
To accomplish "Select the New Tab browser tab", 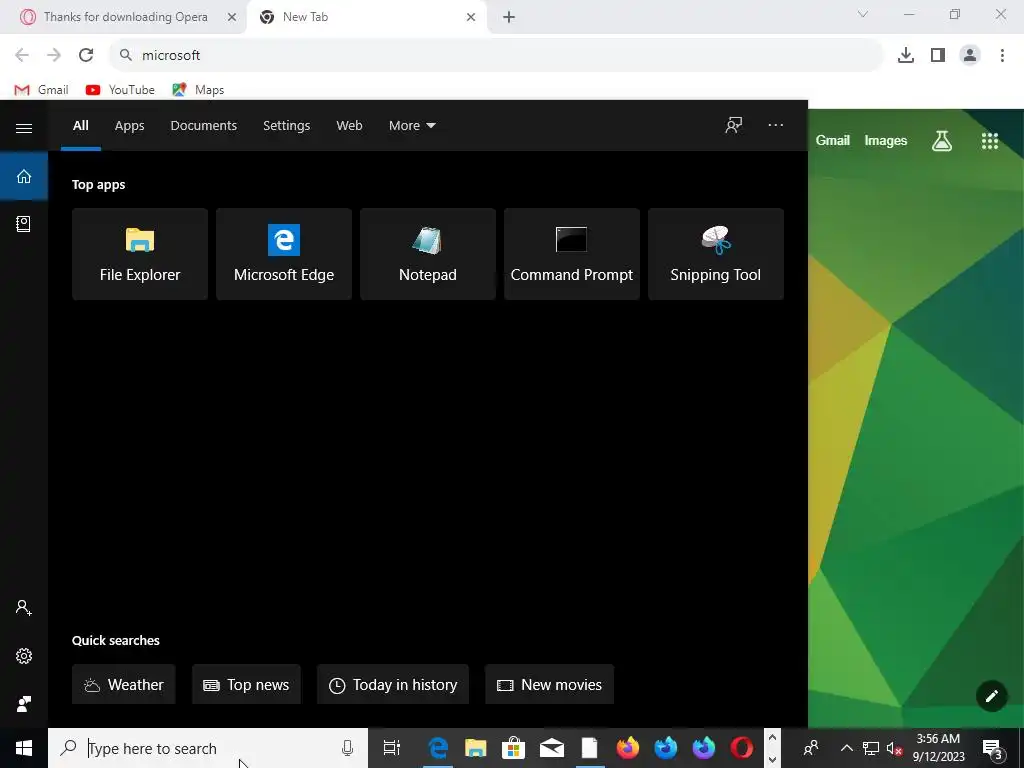I will click(x=366, y=17).
